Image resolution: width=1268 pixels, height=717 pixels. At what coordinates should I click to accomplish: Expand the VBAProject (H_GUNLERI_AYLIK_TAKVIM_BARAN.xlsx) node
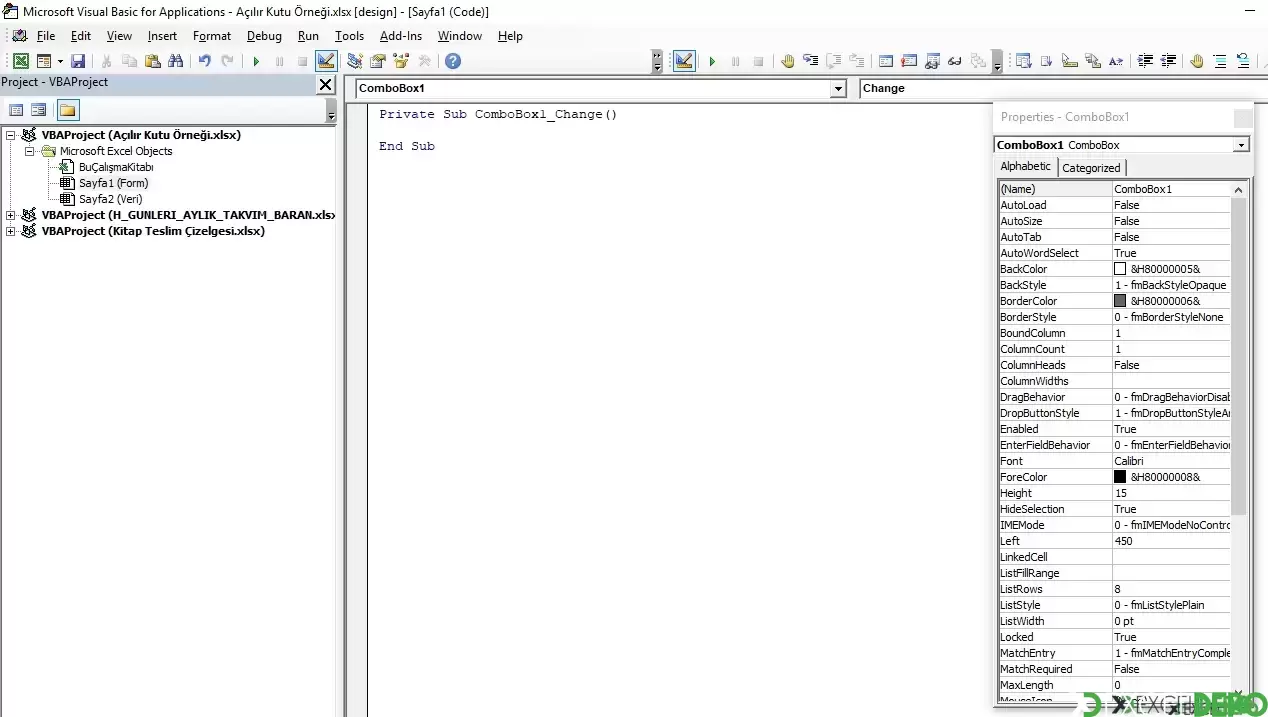11,215
